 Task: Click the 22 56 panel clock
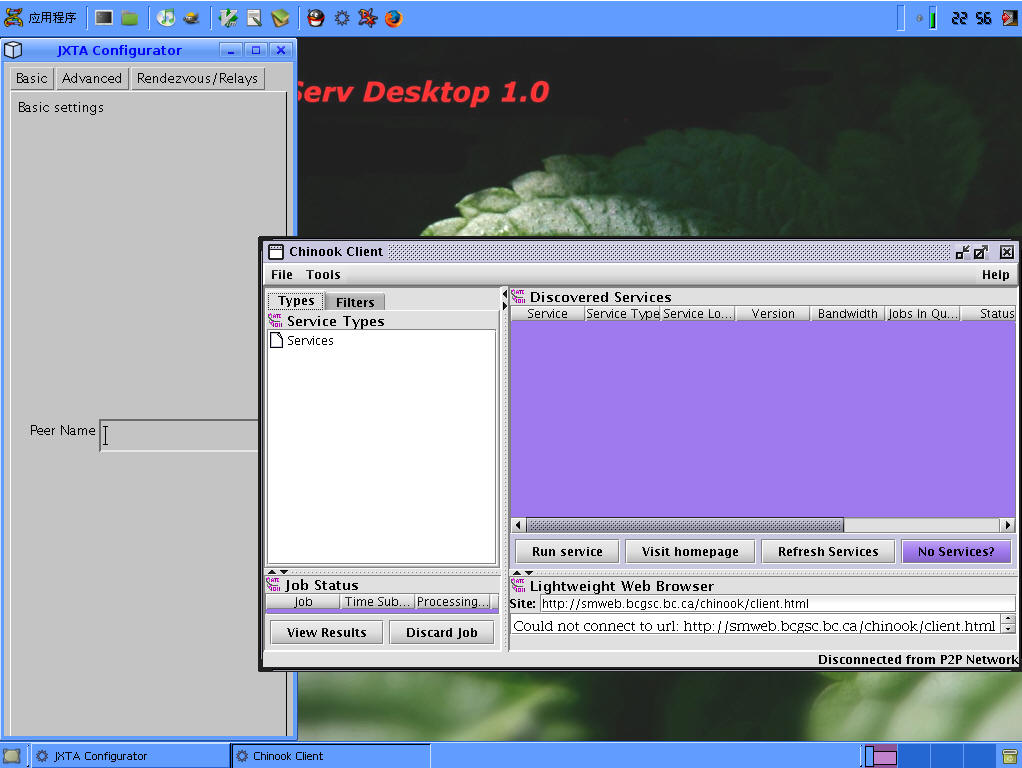[971, 18]
